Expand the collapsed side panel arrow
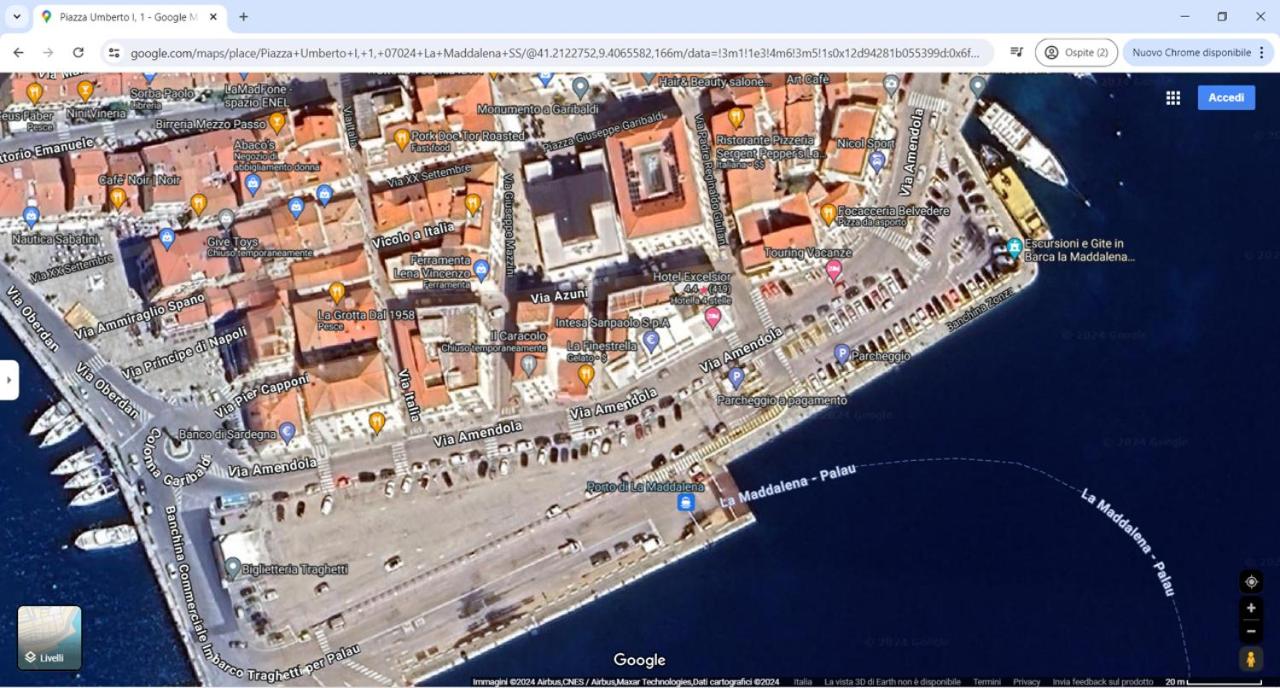The height and width of the screenshot is (688, 1280). [8, 380]
